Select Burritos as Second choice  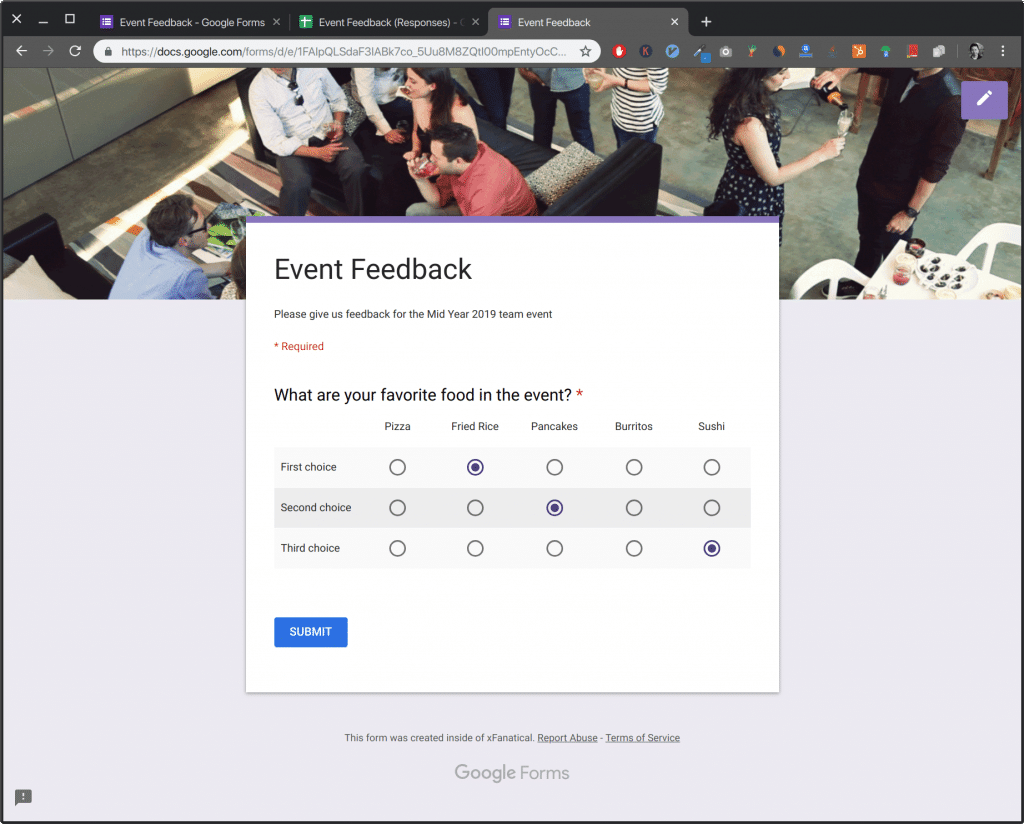633,507
